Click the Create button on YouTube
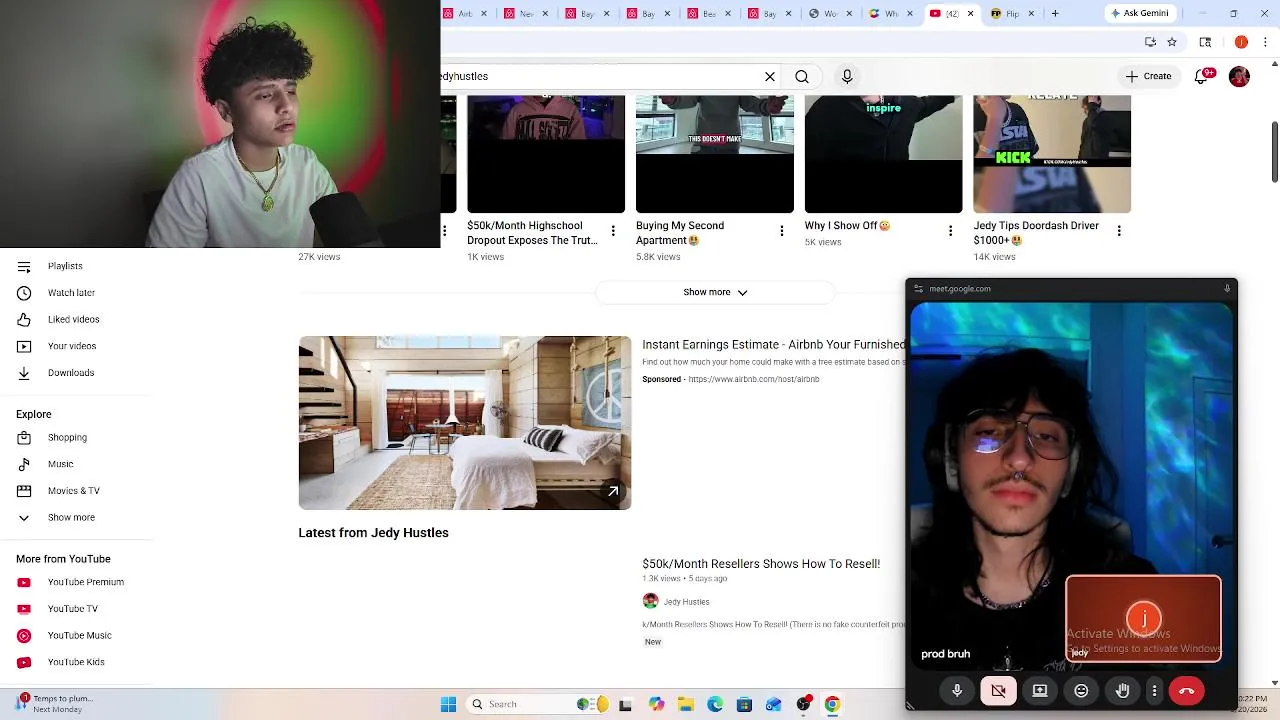 coord(1148,76)
